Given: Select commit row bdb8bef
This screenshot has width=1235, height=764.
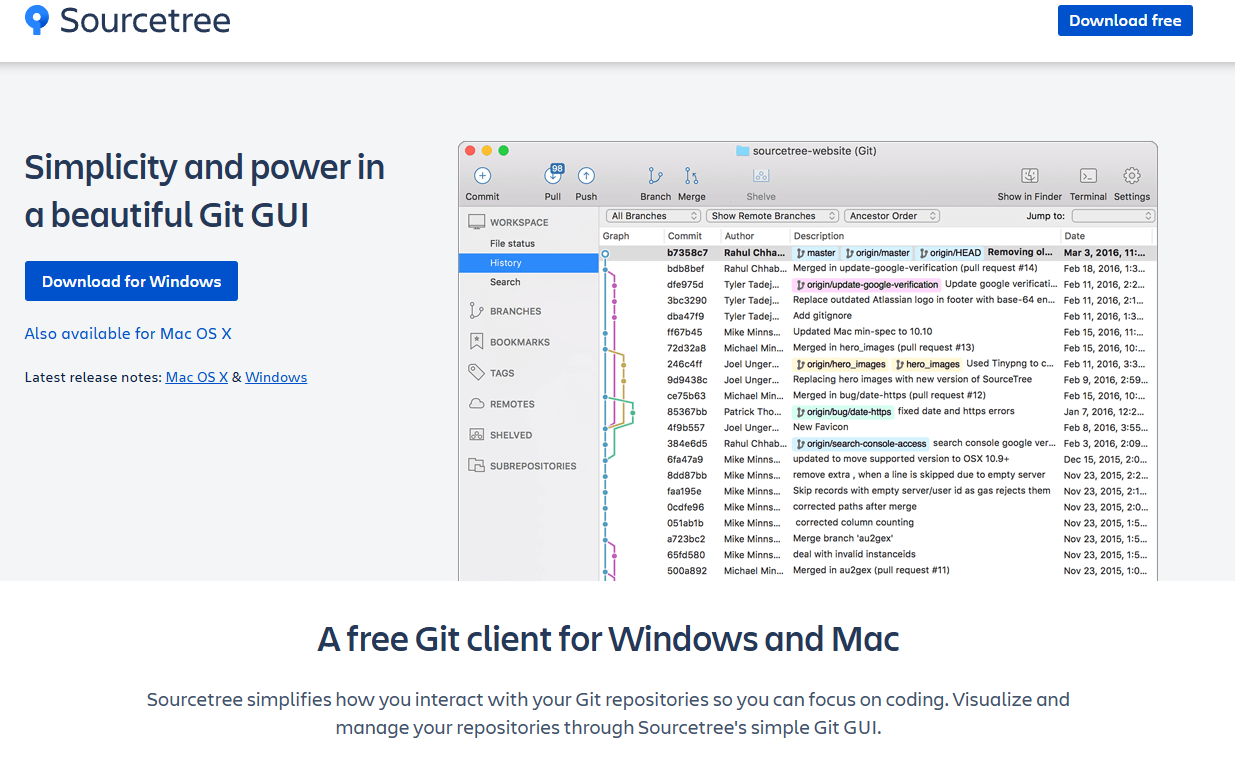Looking at the screenshot, I should [x=878, y=269].
